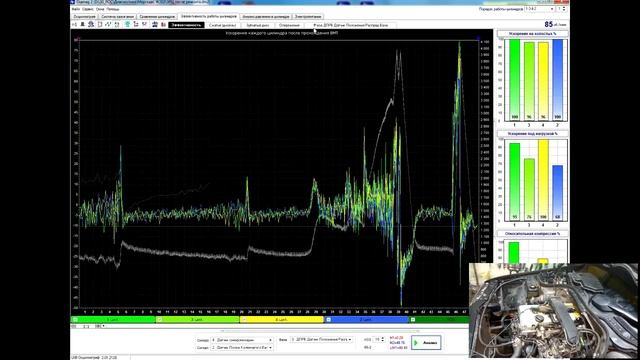Open the Помощь menu
Image resolution: width=640 pixels, height=360 pixels.
(113, 9)
